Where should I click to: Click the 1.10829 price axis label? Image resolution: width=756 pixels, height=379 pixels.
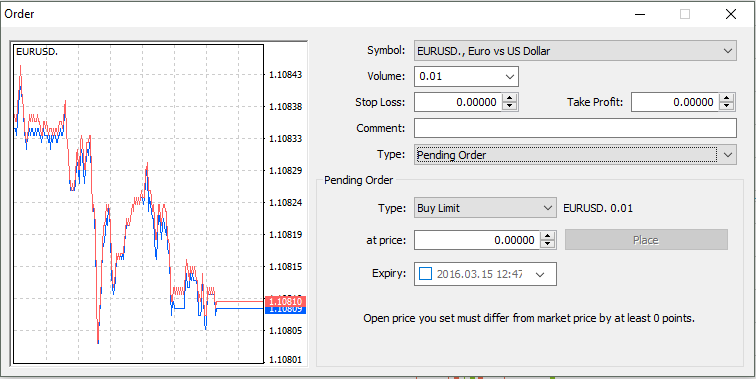coord(285,171)
